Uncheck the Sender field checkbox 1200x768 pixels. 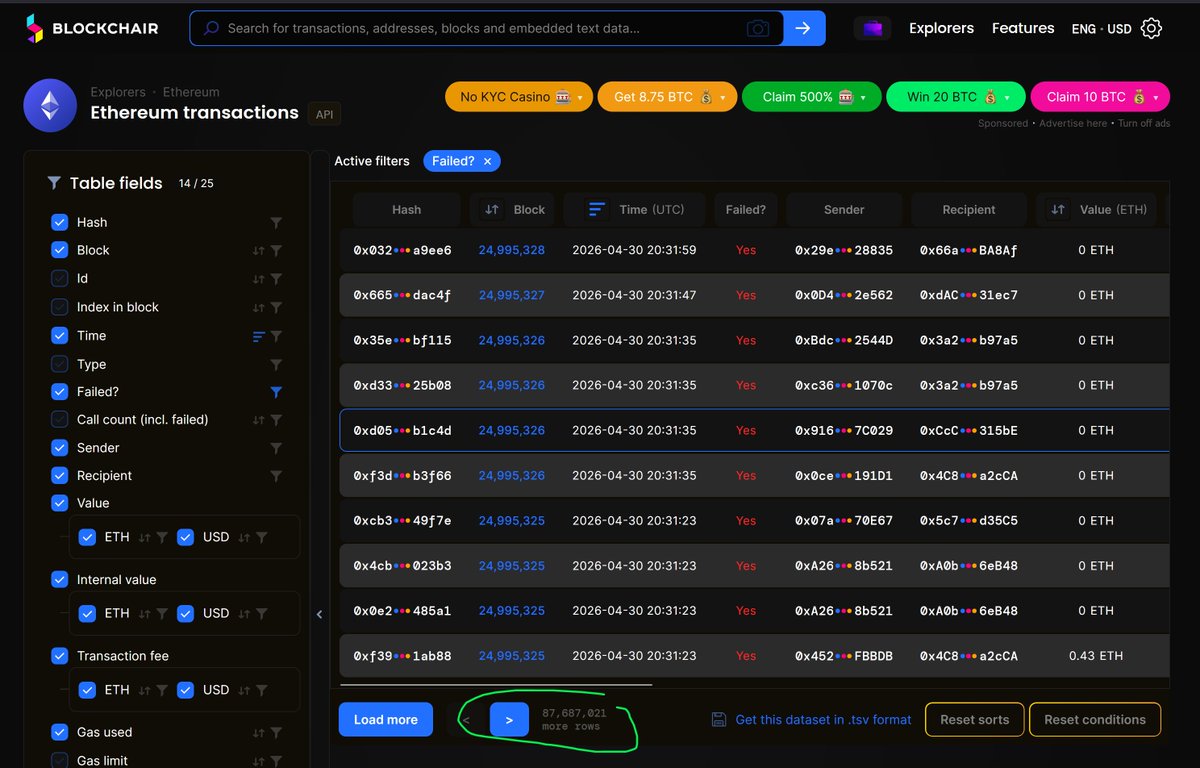point(59,448)
